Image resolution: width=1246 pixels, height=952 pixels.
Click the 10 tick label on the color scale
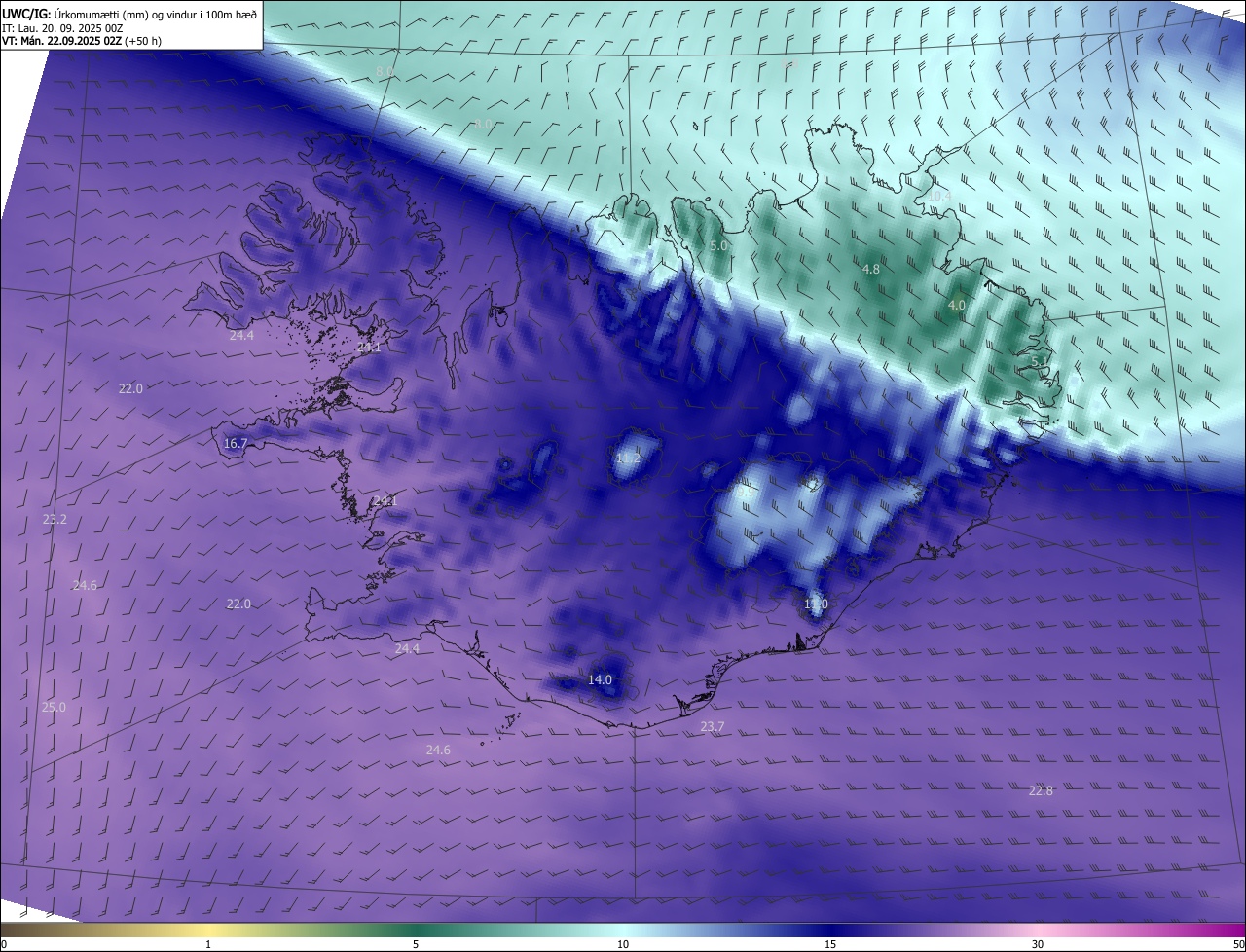pyautogui.click(x=623, y=944)
